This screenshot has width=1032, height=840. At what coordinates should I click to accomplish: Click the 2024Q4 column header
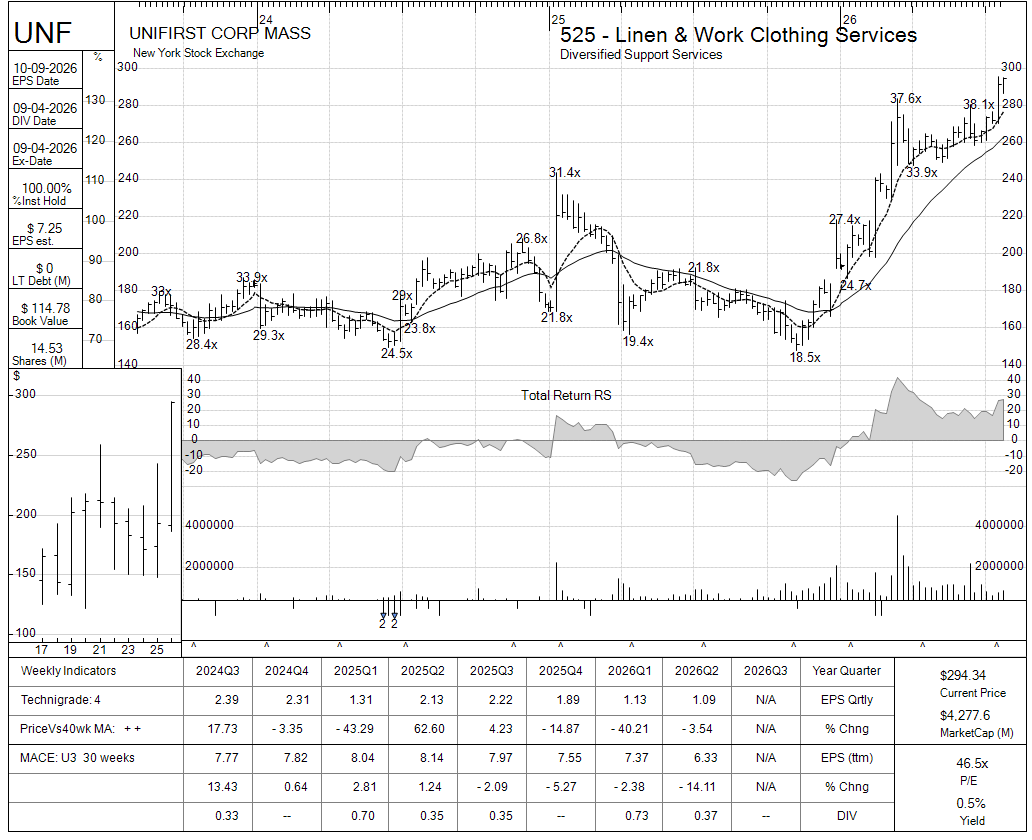point(287,671)
